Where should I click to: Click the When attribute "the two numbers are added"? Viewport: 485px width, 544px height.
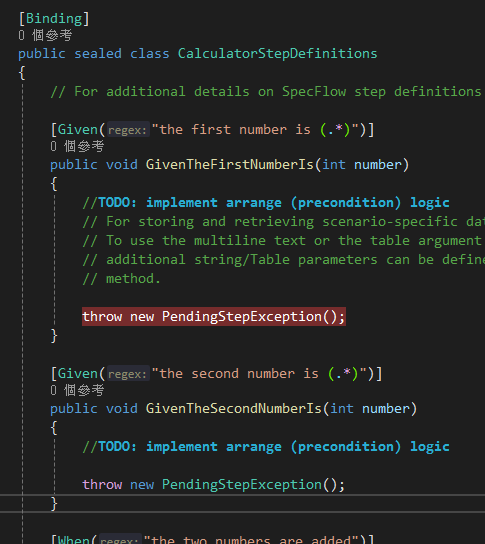tap(213, 539)
